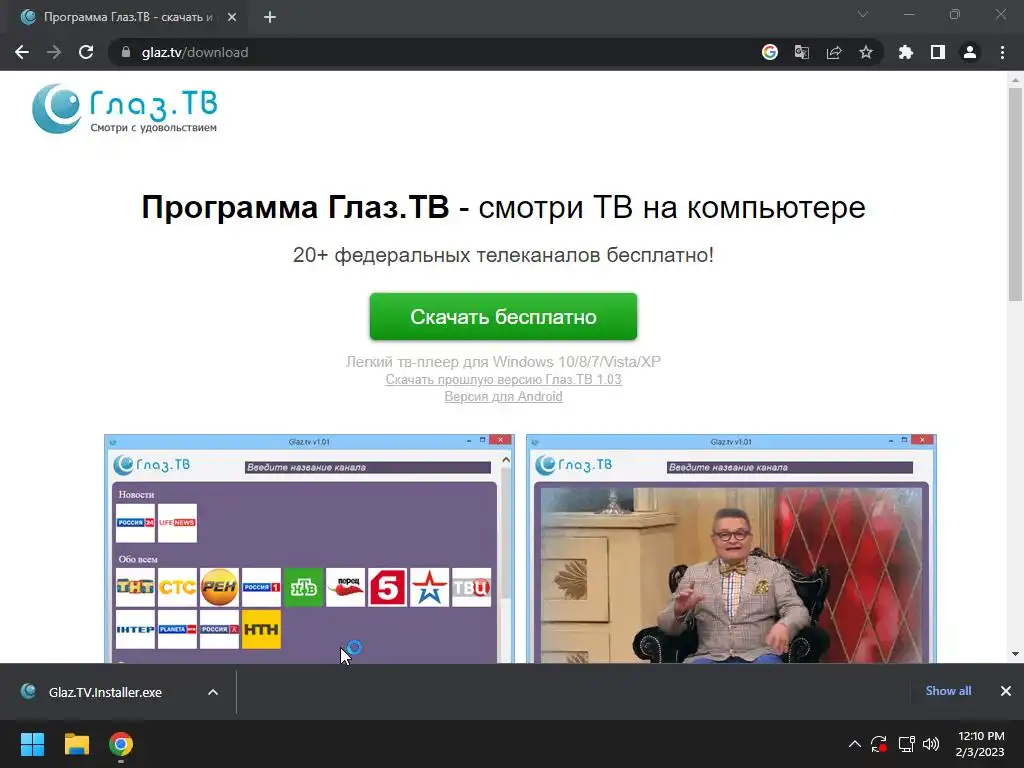Open the volume control in tray
This screenshot has width=1024, height=768.
tap(931, 744)
